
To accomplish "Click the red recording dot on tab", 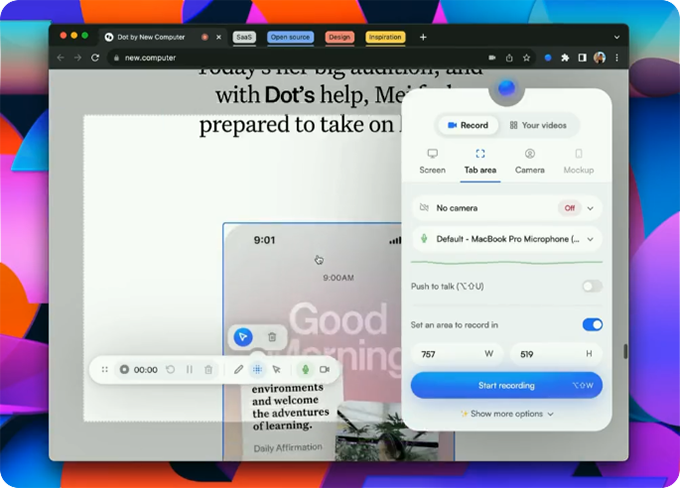I will [205, 37].
